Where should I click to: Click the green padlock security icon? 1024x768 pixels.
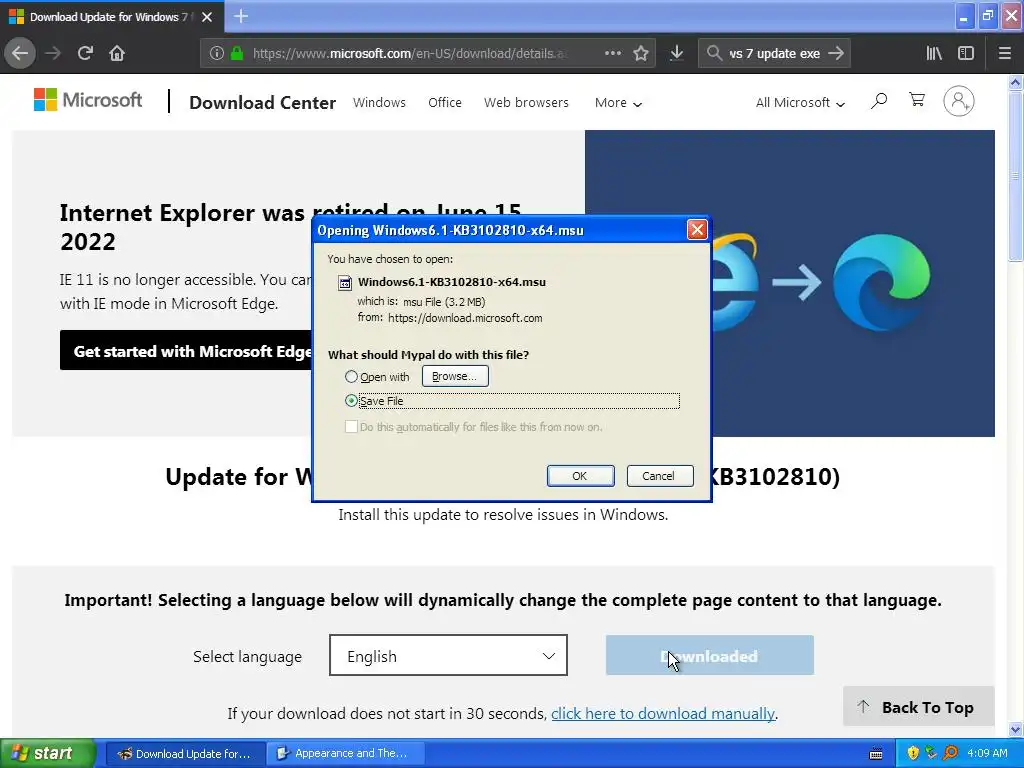coord(237,53)
